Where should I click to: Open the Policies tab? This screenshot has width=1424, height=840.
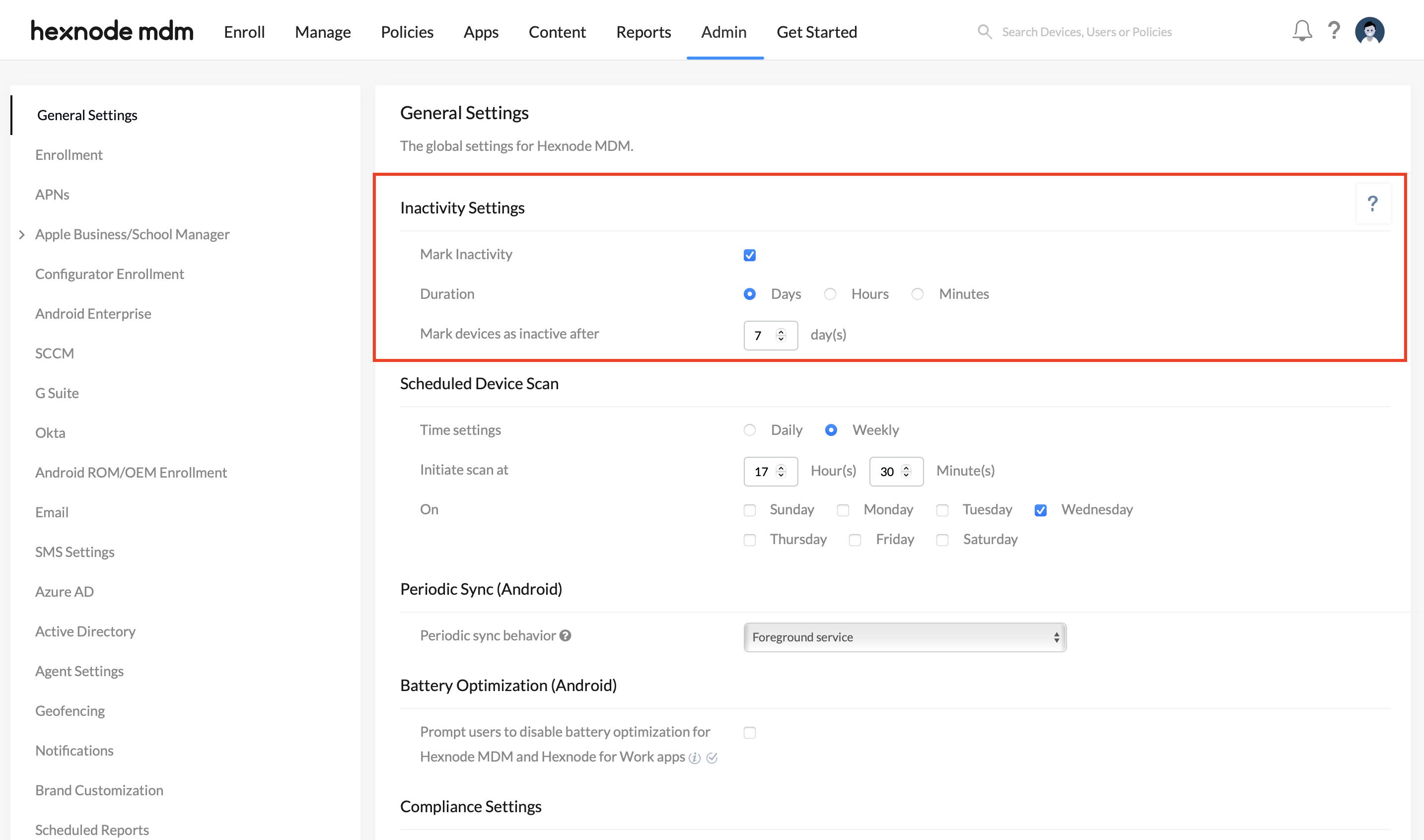407,32
